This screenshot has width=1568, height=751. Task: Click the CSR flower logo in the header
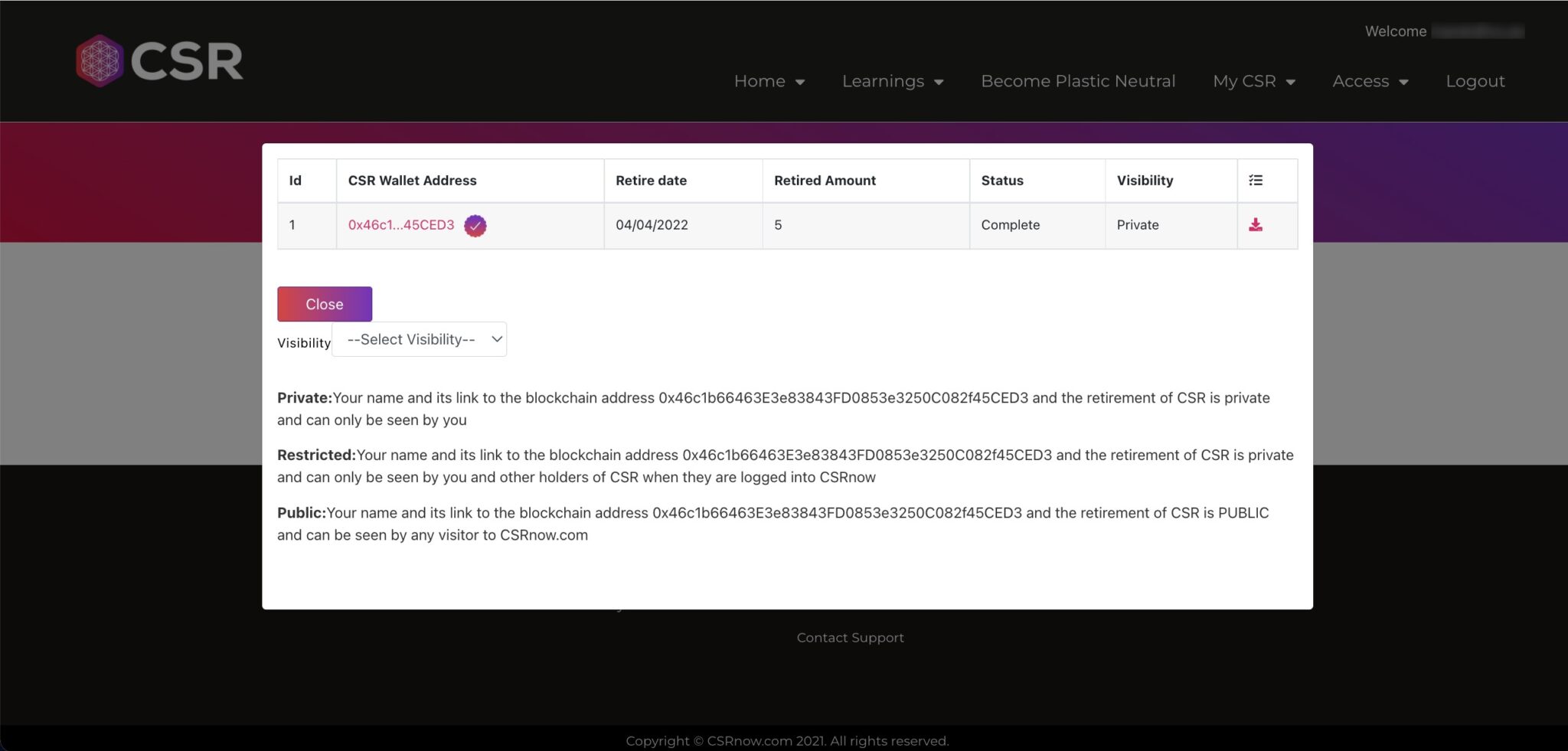pos(98,60)
